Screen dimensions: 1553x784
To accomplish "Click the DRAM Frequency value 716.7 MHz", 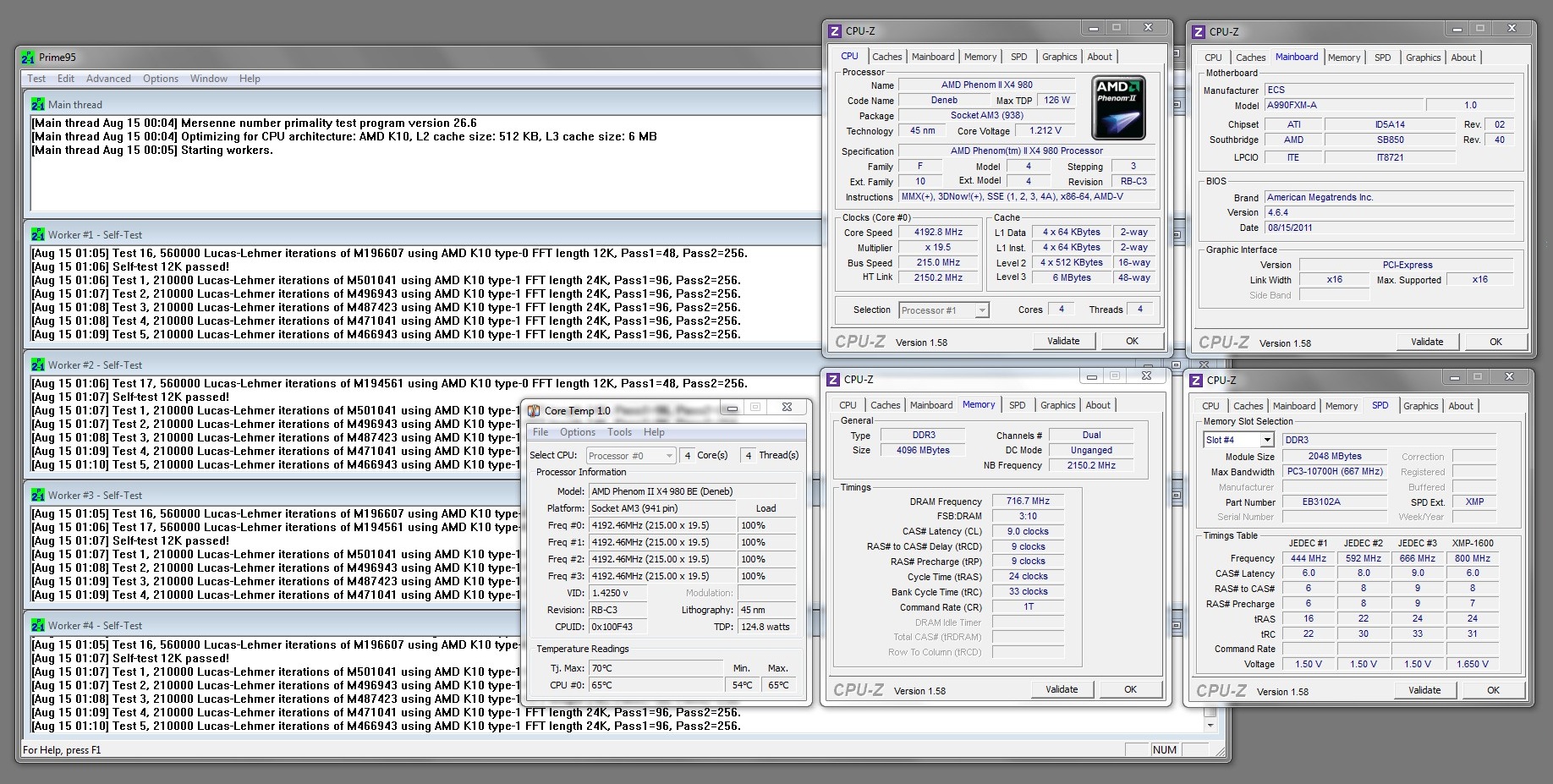I will coord(1028,501).
